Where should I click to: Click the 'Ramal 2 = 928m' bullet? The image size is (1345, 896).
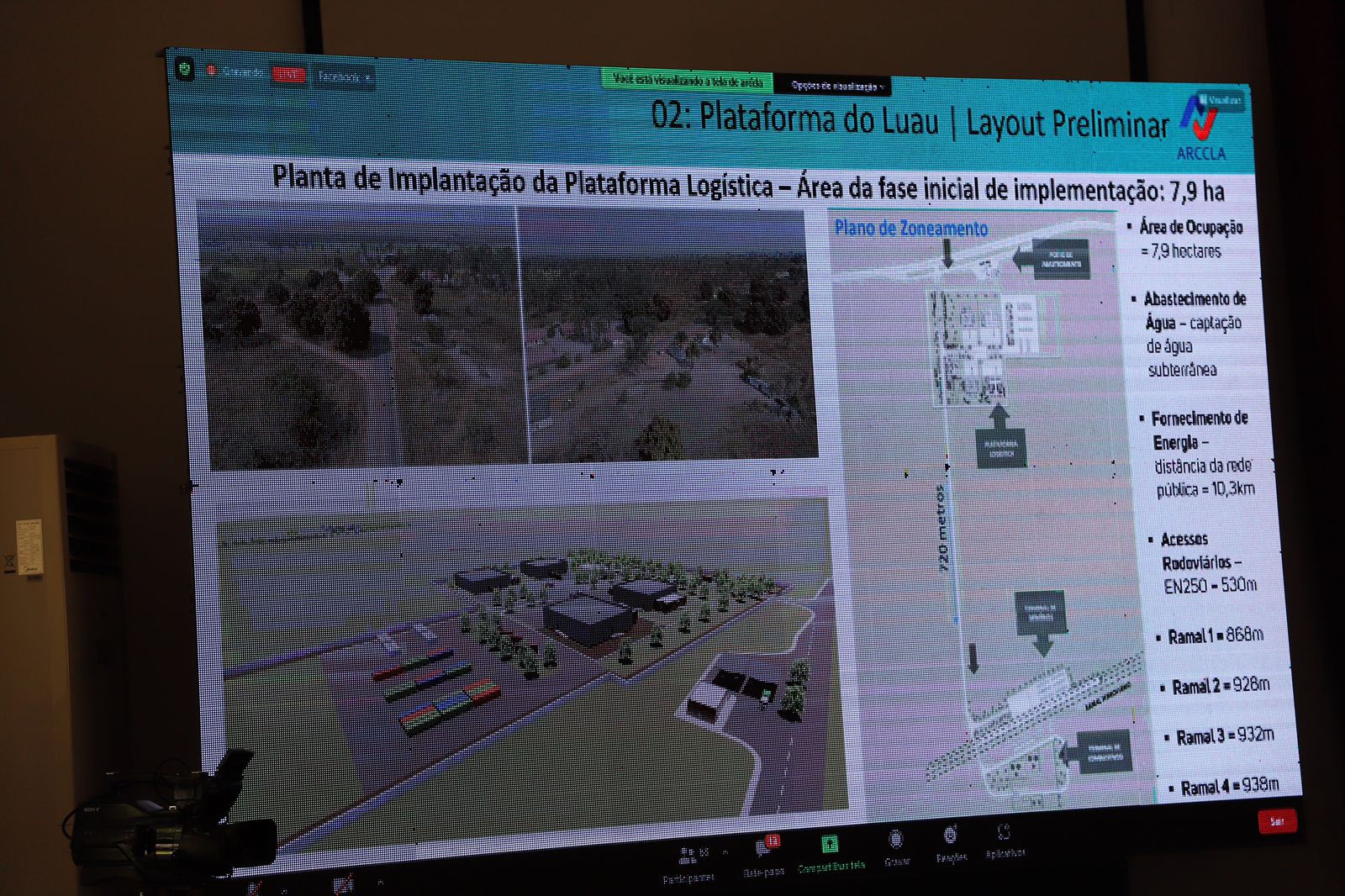[x=1216, y=686]
